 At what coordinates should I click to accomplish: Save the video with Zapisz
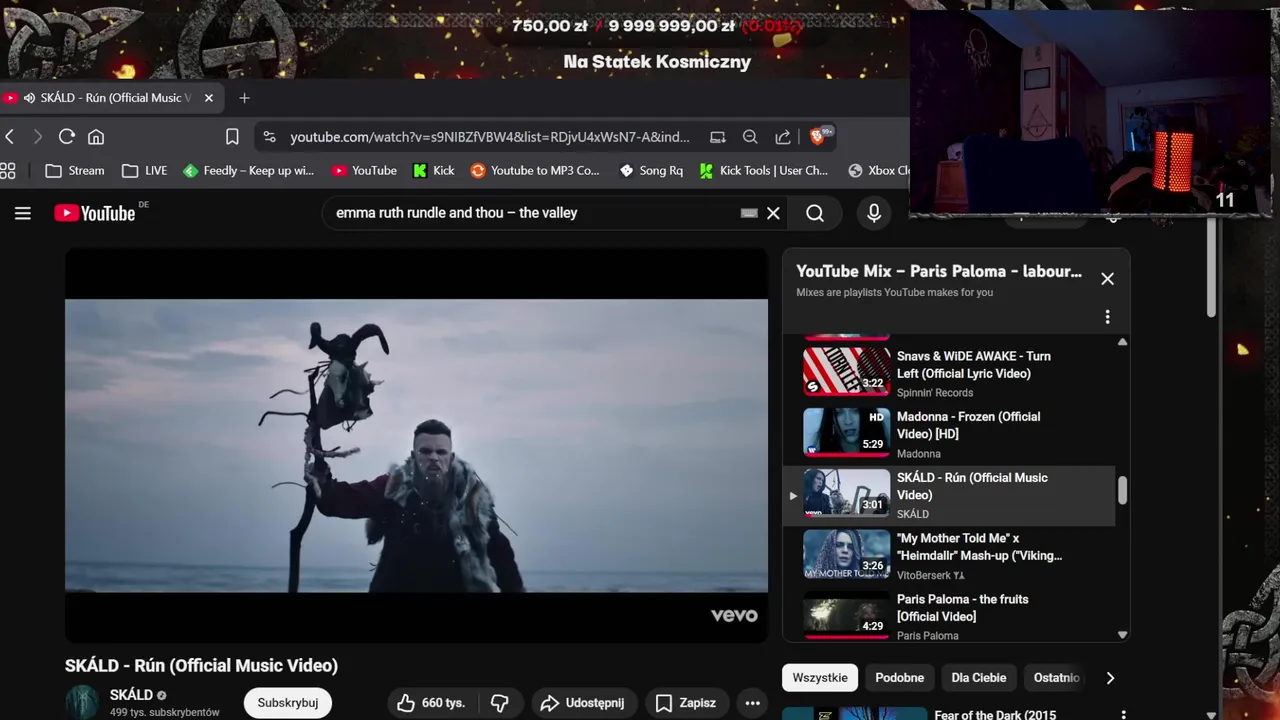[686, 703]
